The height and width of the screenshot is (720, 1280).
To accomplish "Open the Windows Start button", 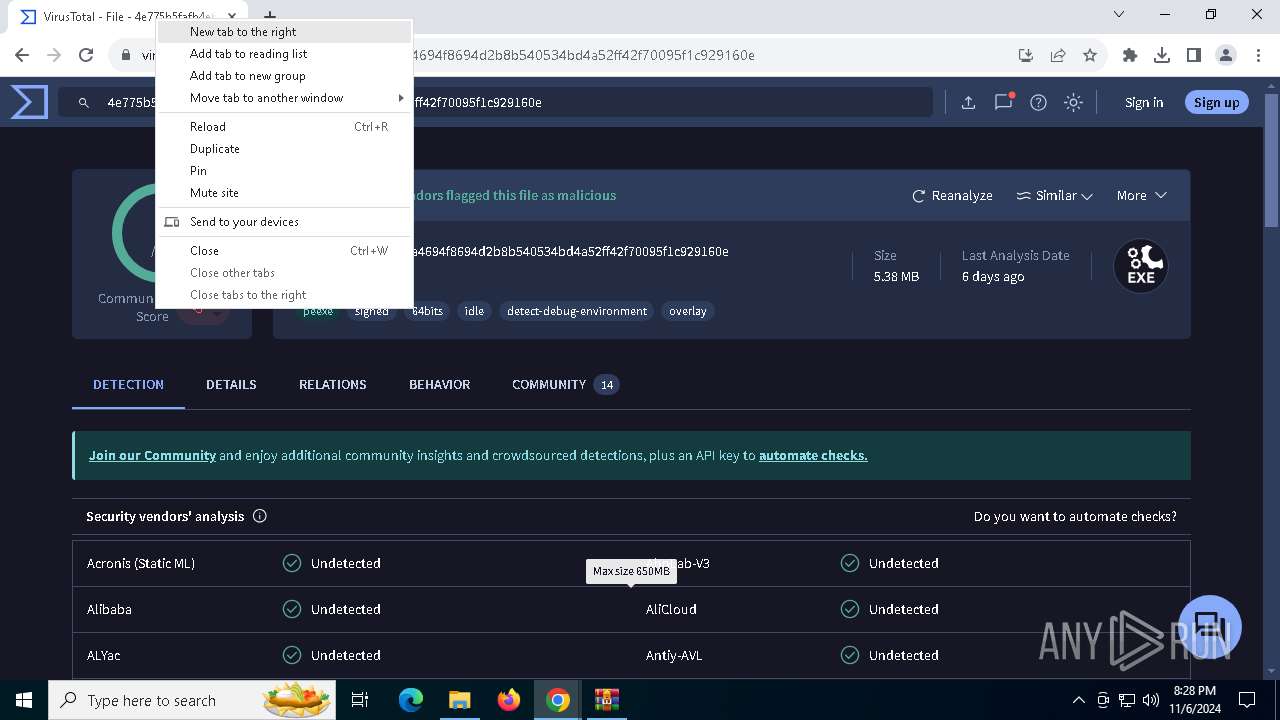I will tap(24, 700).
